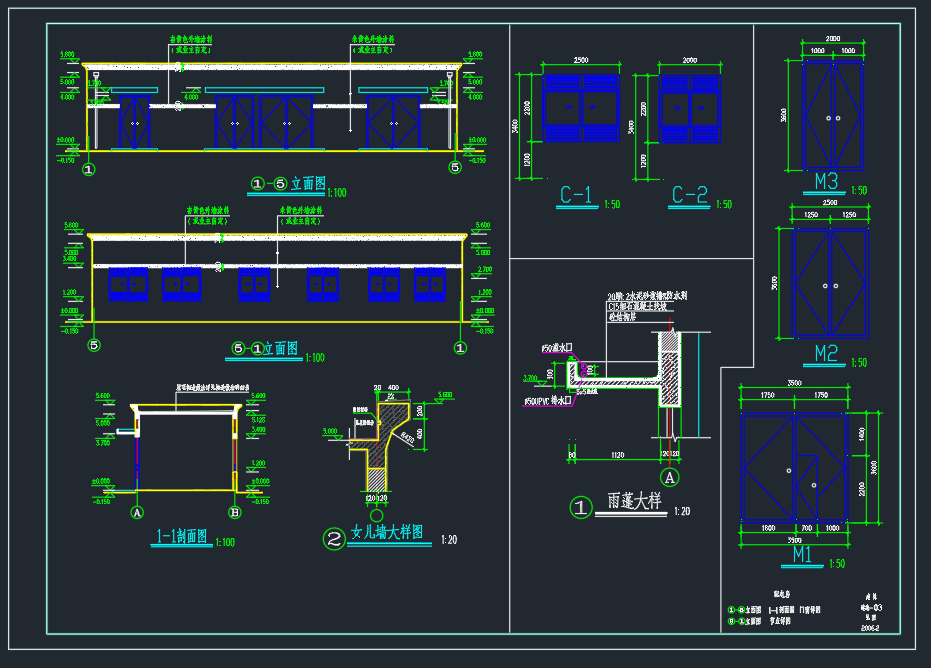This screenshot has height=668, width=931.
Task: Select the ①-⑤ elevation title text
Action: [x=287, y=184]
